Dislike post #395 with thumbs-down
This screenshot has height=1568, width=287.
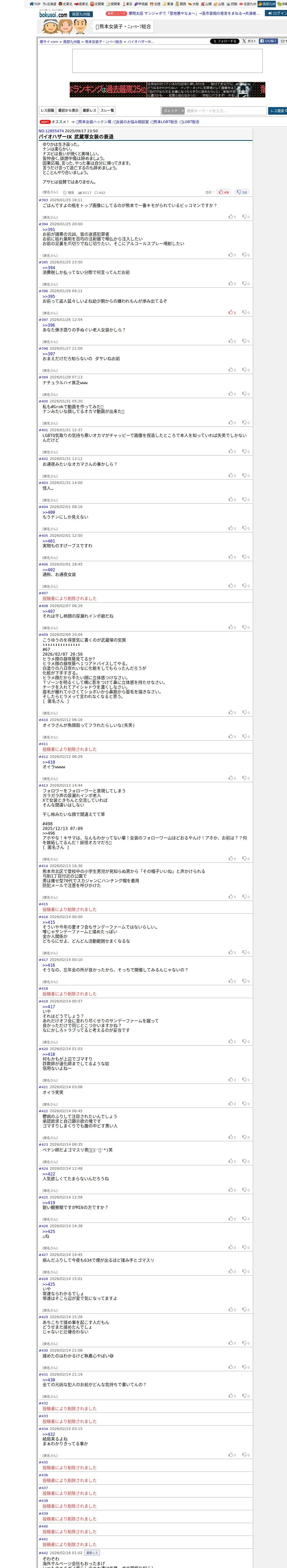pos(246,284)
